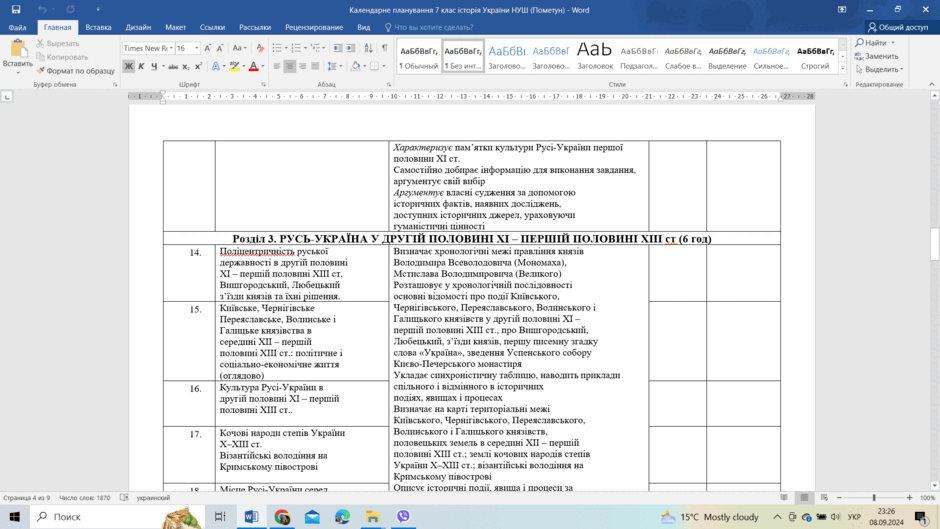
Task: Increase paragraph indent
Action: [x=351, y=48]
